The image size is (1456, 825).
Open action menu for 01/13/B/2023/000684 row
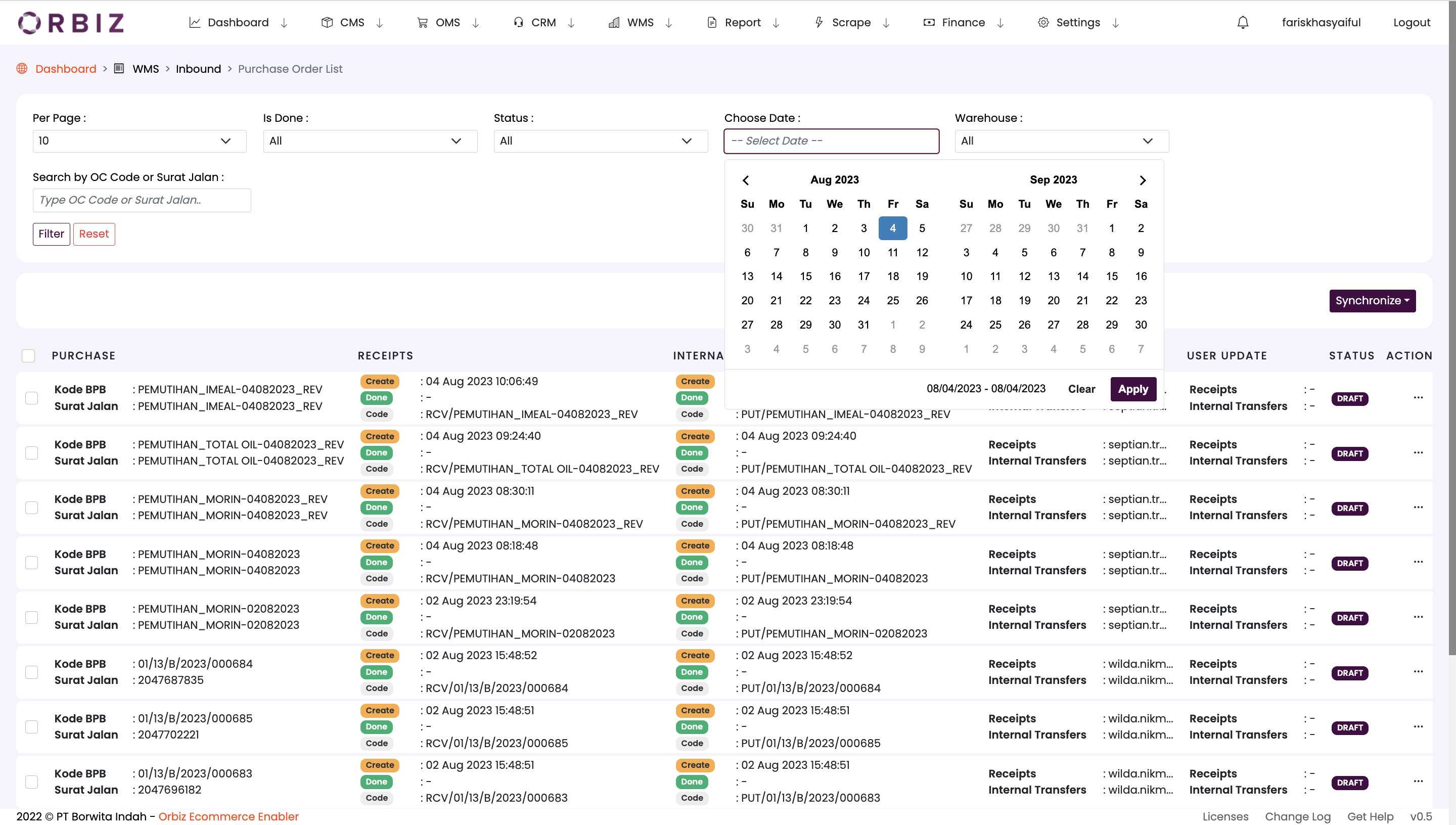[x=1418, y=671]
